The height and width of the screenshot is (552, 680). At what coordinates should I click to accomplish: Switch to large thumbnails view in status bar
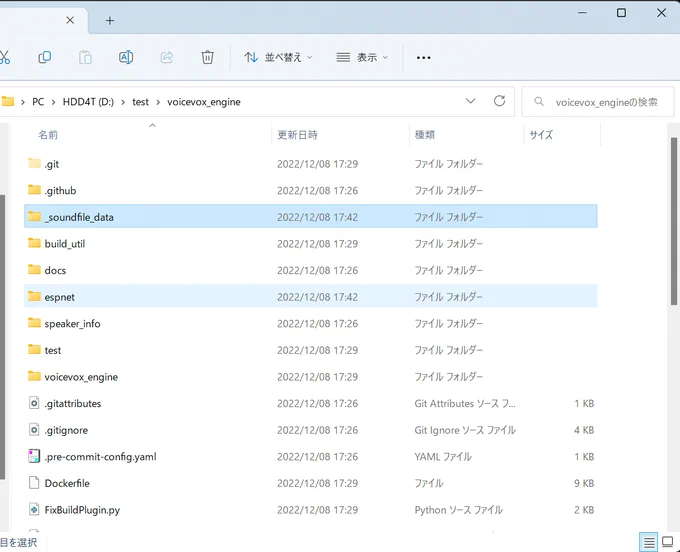click(x=668, y=542)
